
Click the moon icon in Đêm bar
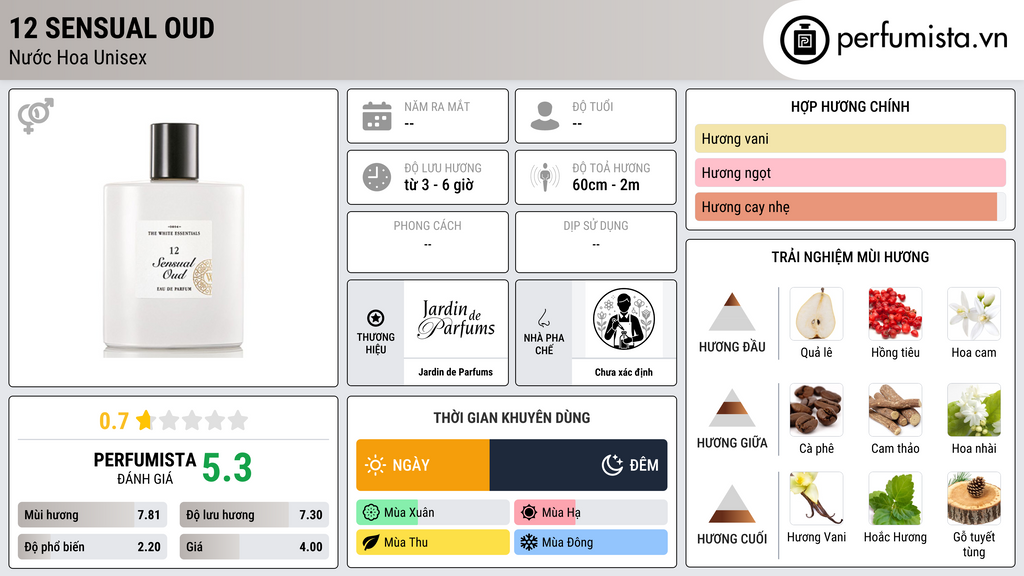pyautogui.click(x=612, y=465)
